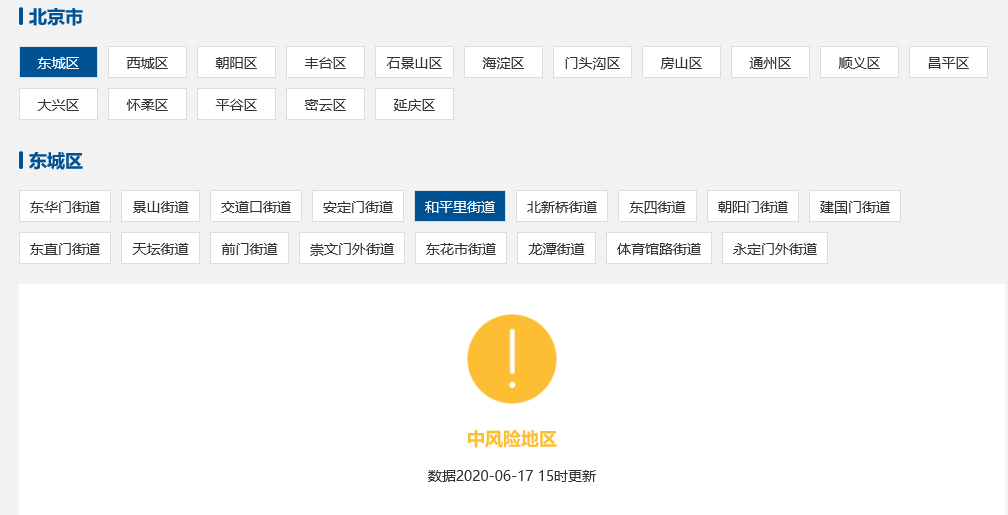Pick 石景山区 district

[415, 62]
